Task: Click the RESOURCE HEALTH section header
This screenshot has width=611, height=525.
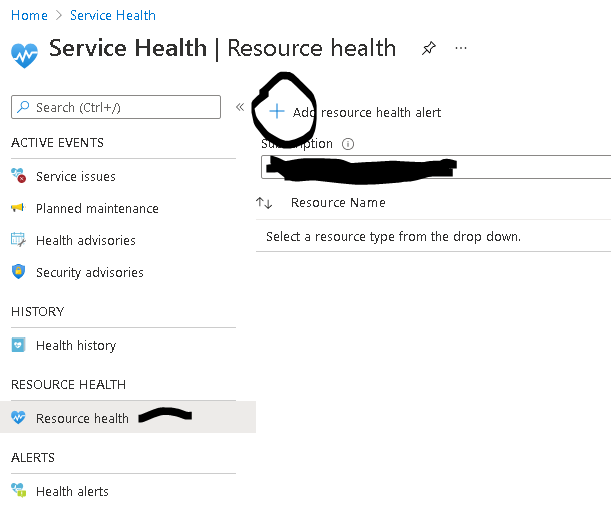Action: pos(69,384)
